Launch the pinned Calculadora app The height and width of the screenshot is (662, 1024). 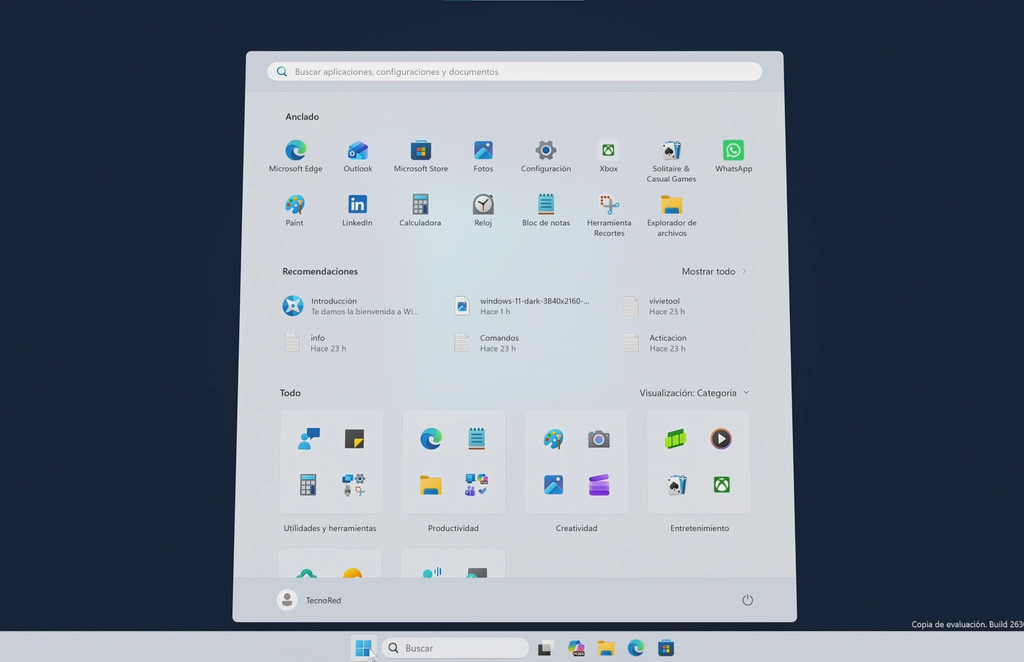tap(420, 210)
